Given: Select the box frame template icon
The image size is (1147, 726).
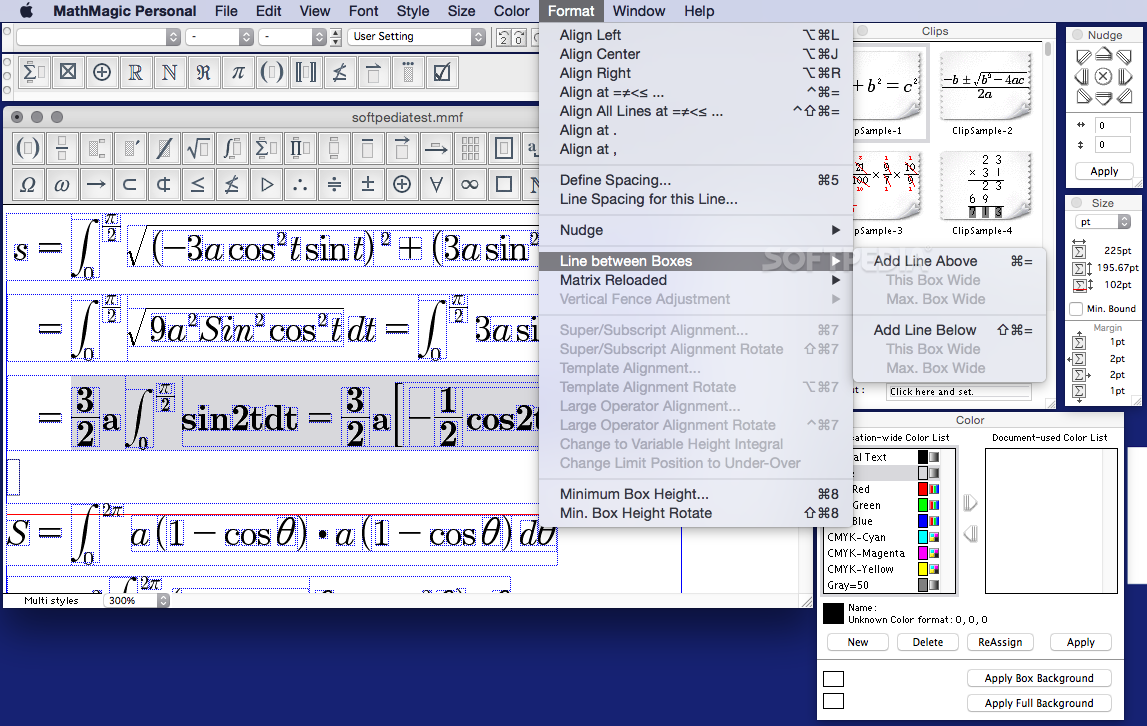Looking at the screenshot, I should (504, 149).
